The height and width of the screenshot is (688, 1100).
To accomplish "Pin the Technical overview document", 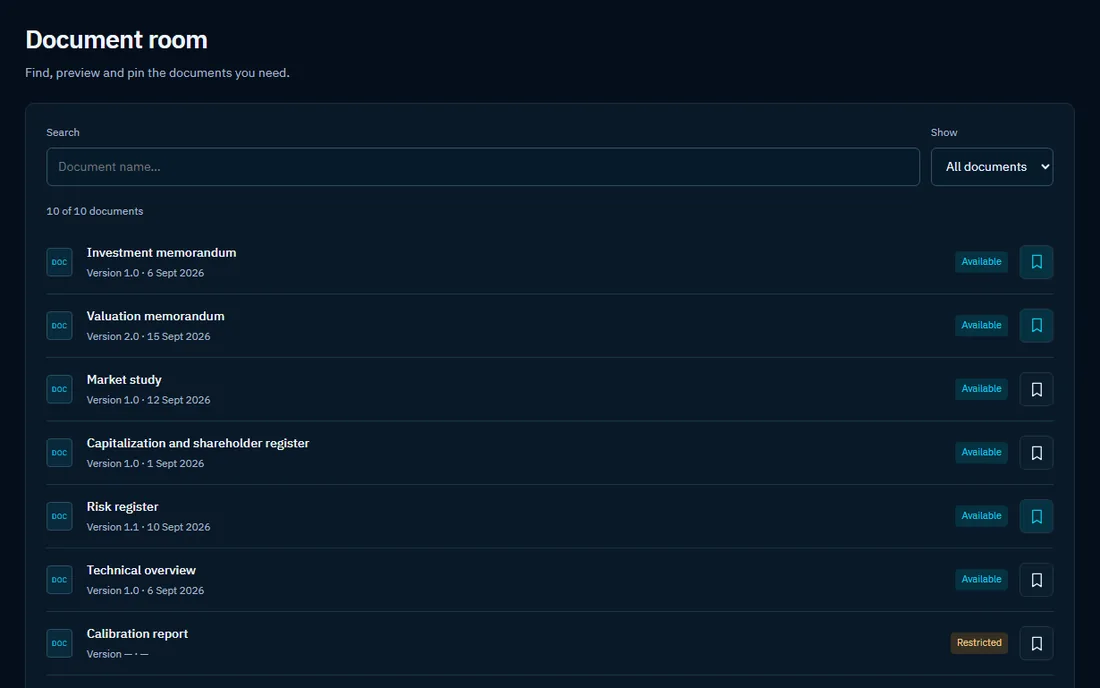I will coord(1036,579).
